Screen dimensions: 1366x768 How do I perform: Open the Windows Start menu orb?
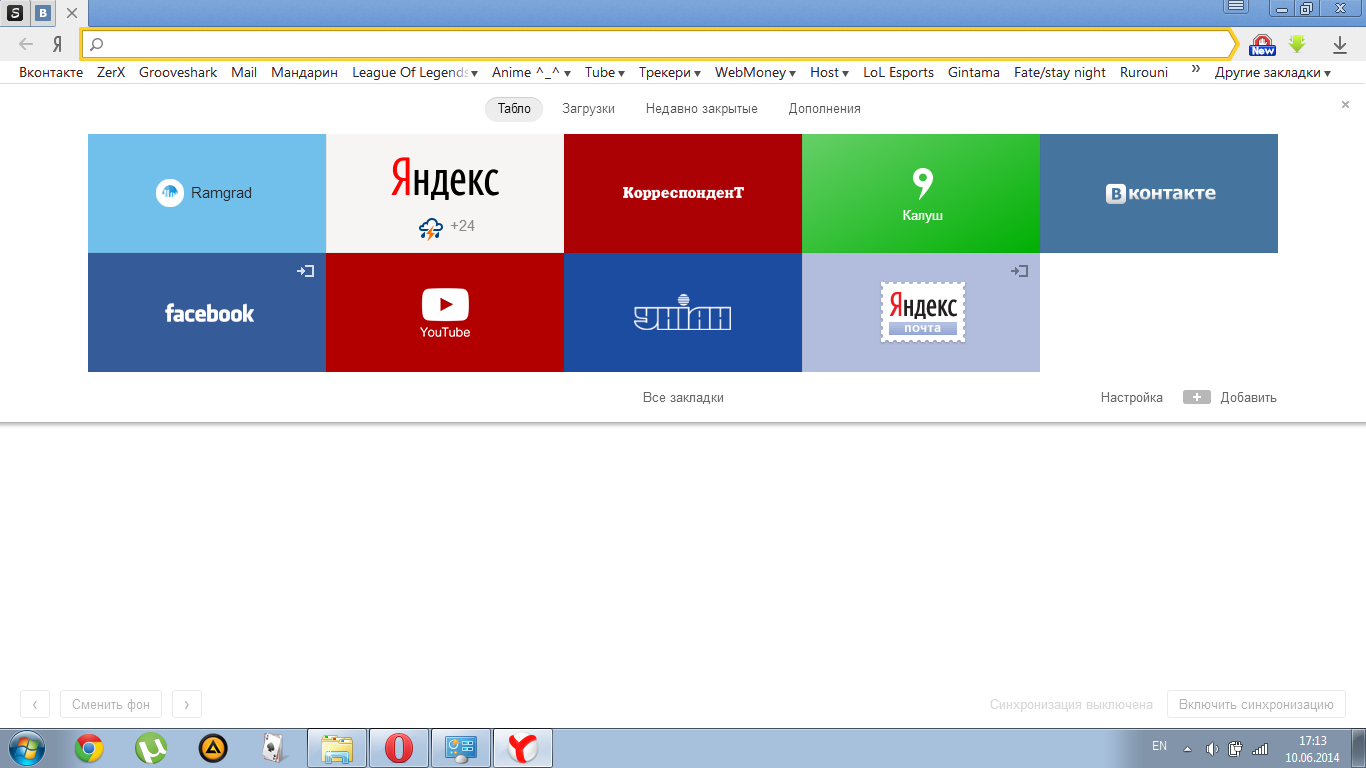tap(26, 748)
